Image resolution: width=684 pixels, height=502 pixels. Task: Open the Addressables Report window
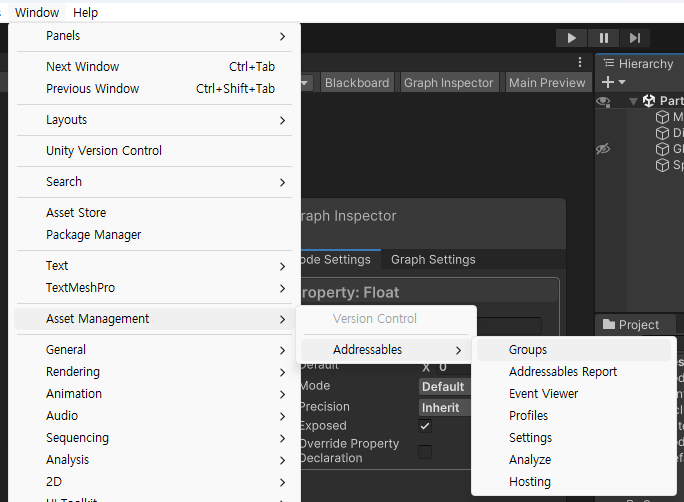574,372
